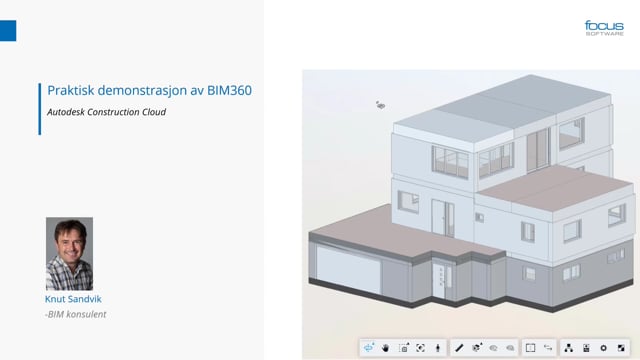Click the garage door on the house model

click(x=348, y=269)
